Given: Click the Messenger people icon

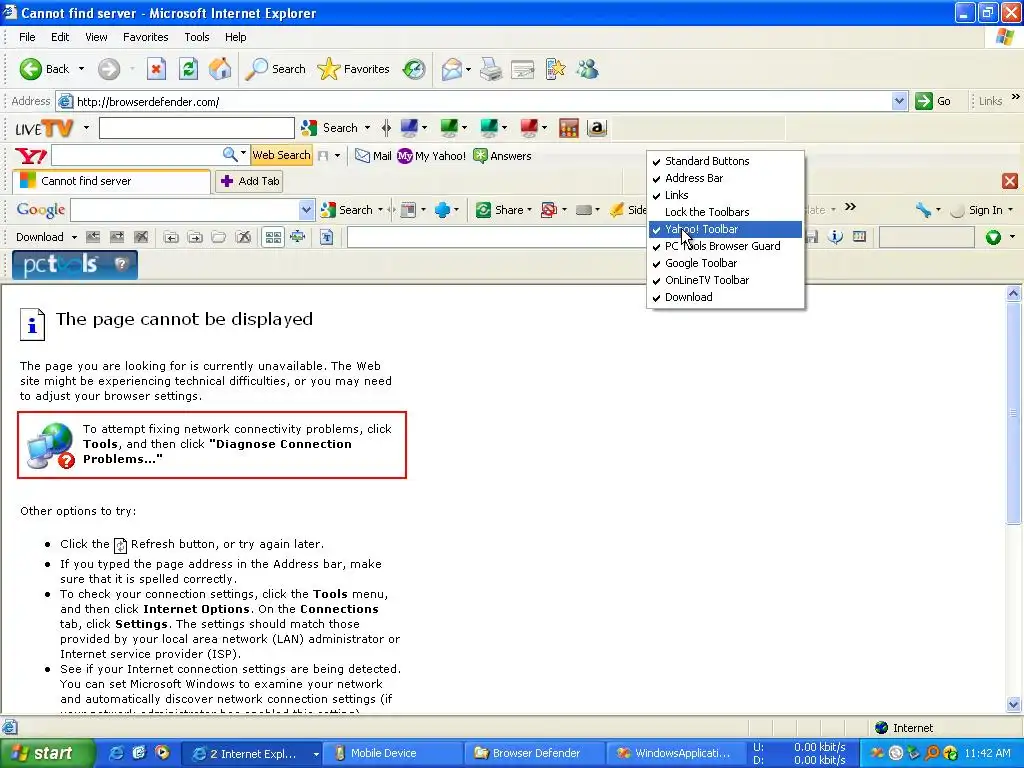Looking at the screenshot, I should [587, 69].
